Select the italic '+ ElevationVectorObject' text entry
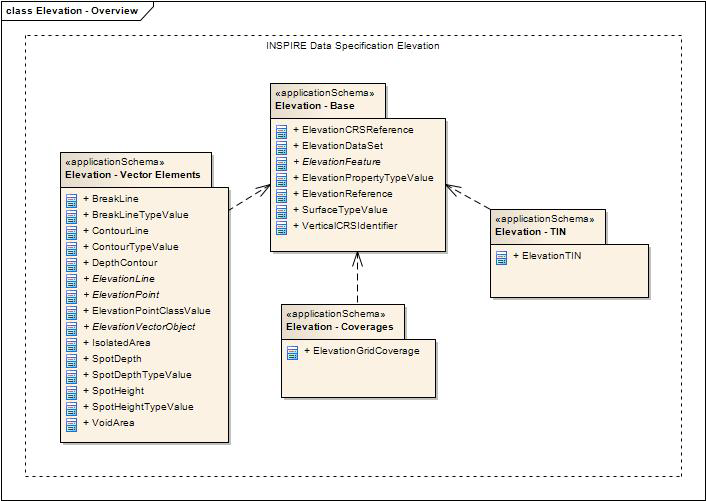The width and height of the screenshot is (706, 501). tap(139, 326)
